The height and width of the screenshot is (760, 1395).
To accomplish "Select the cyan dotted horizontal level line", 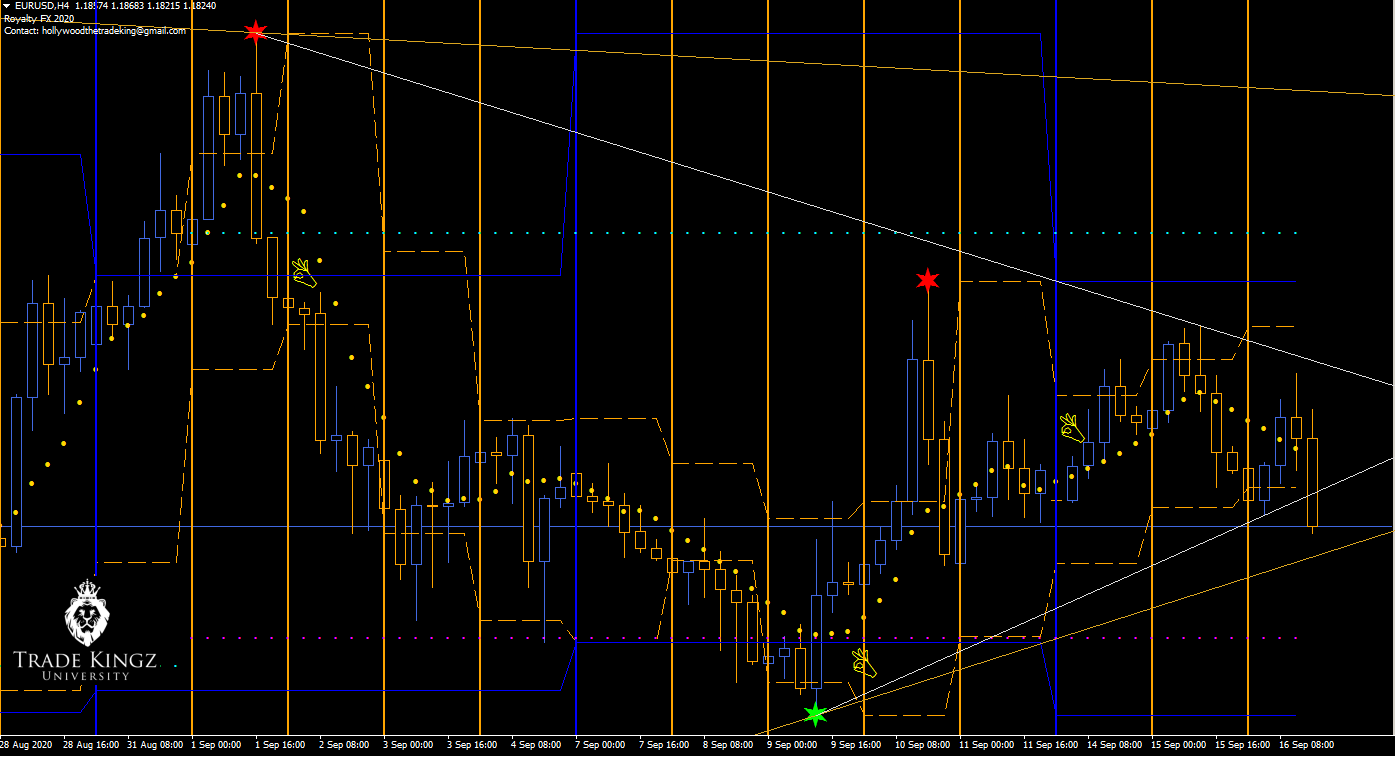I will pyautogui.click(x=700, y=233).
